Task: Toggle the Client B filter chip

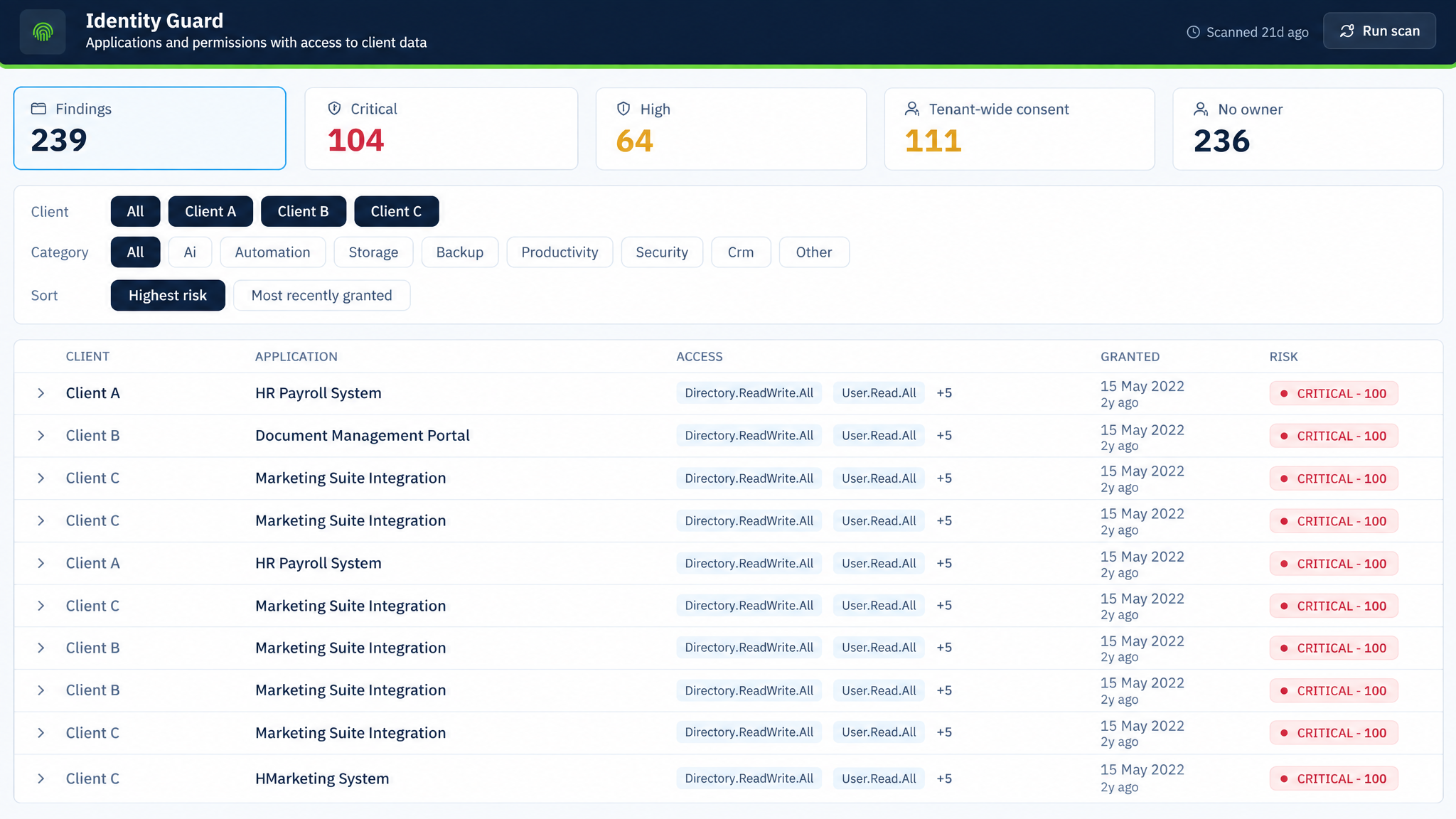Action: [x=304, y=211]
